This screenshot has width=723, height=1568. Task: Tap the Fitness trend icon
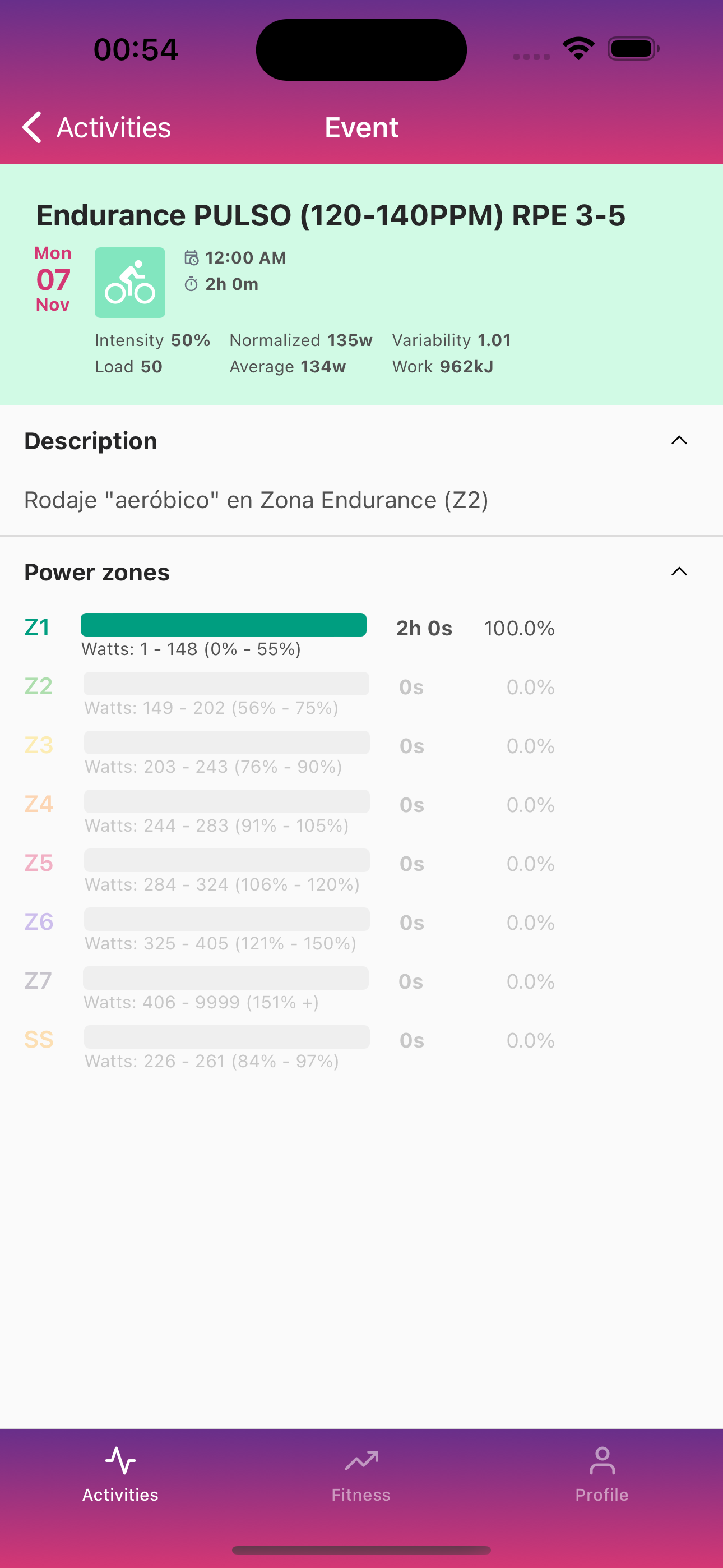pos(361,1460)
